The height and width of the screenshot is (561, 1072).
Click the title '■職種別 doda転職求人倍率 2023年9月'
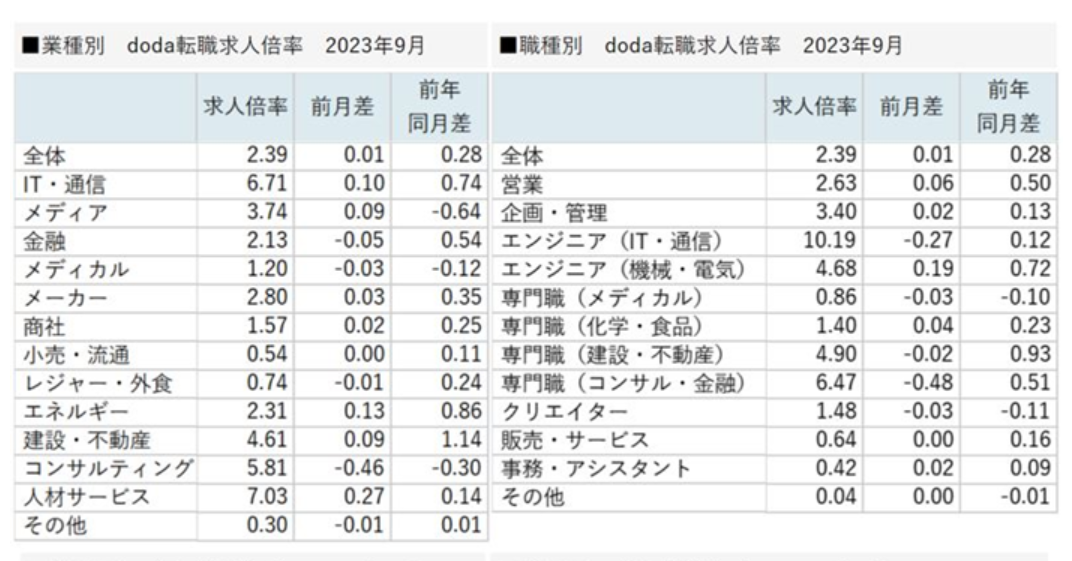click(701, 46)
